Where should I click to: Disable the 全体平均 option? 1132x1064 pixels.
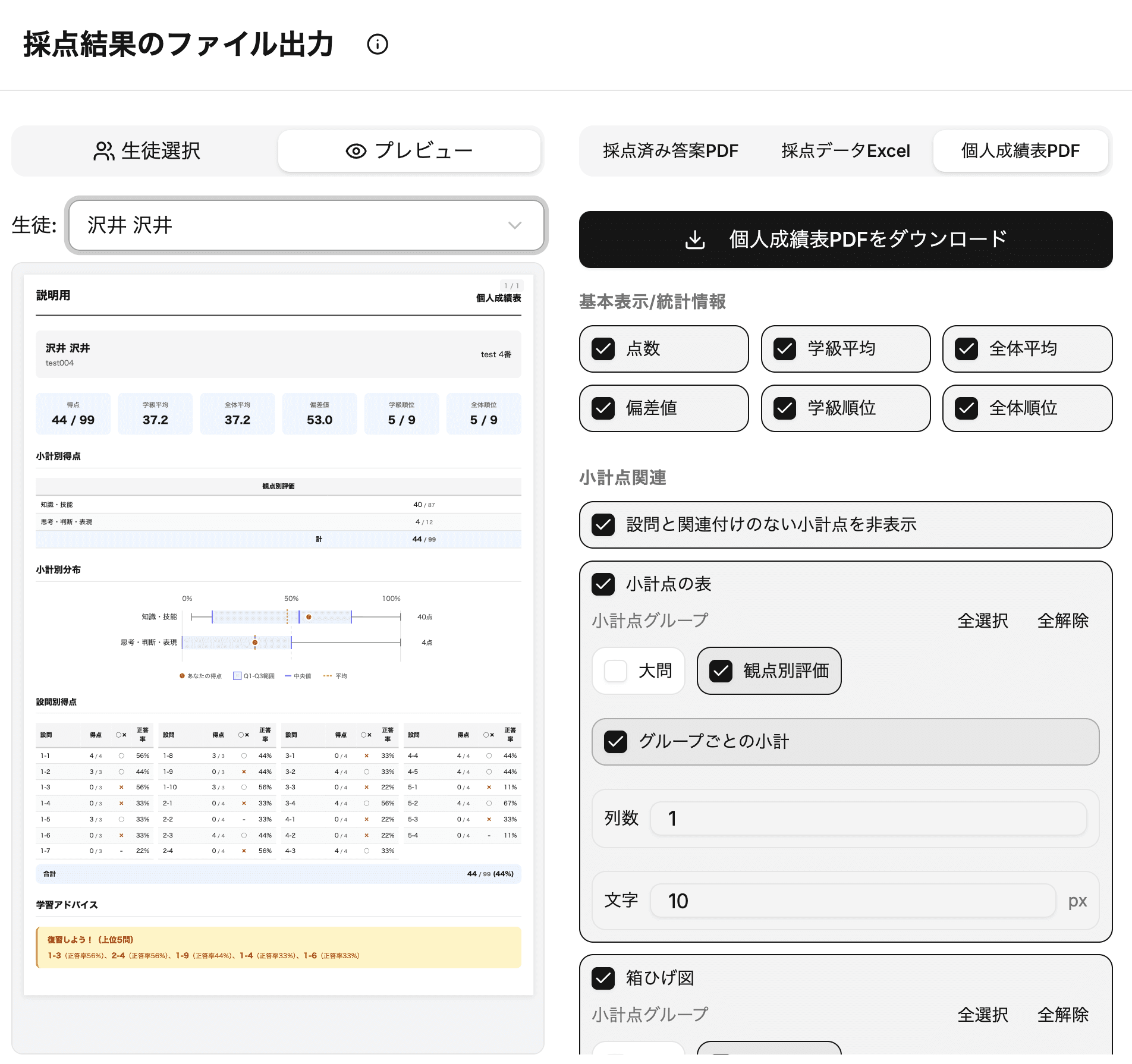967,350
